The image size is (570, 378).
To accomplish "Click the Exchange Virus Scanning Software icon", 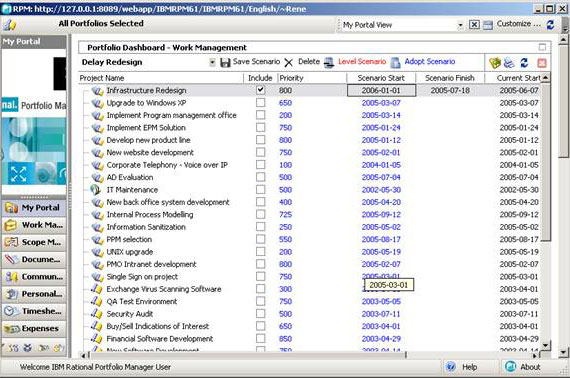I will (96, 289).
